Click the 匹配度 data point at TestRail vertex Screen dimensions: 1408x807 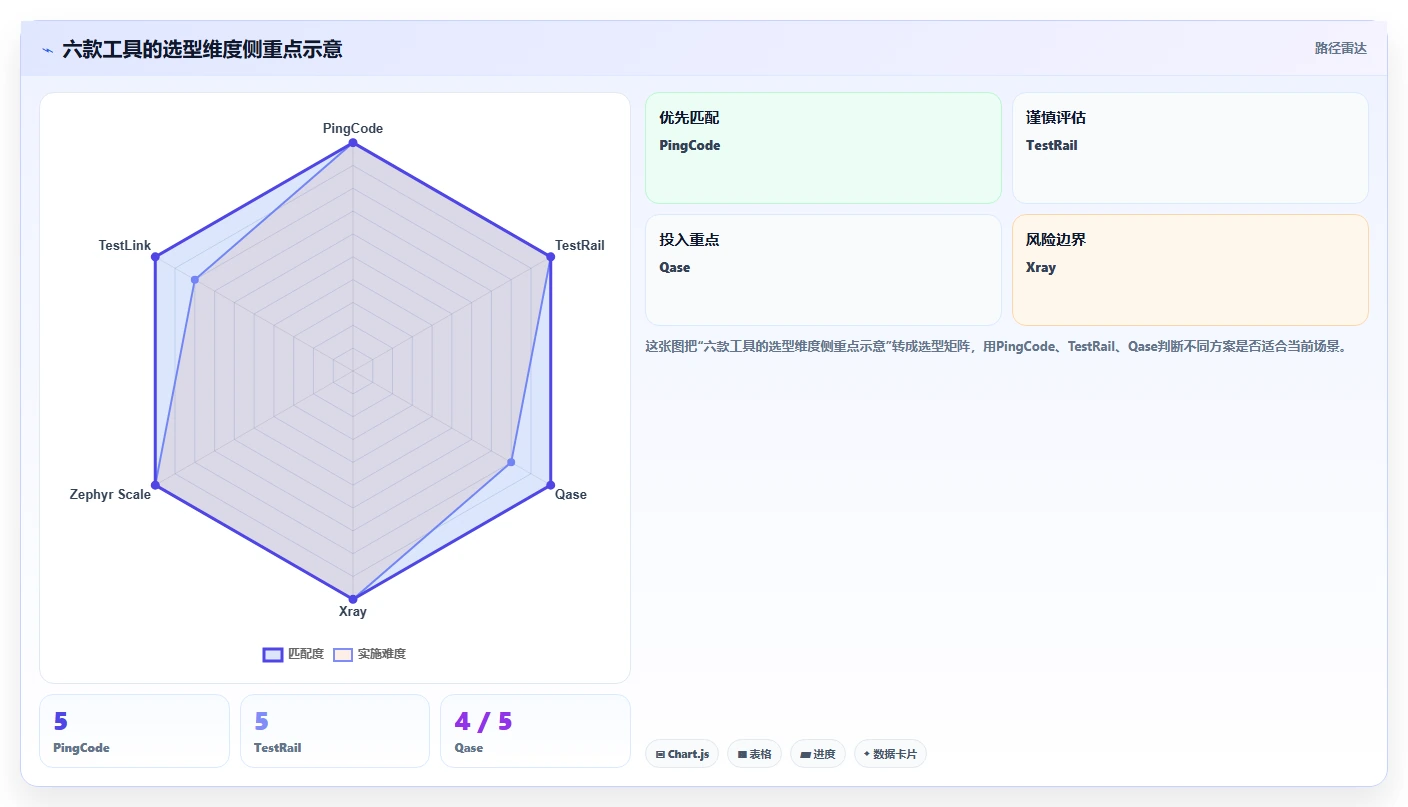pyautogui.click(x=551, y=257)
